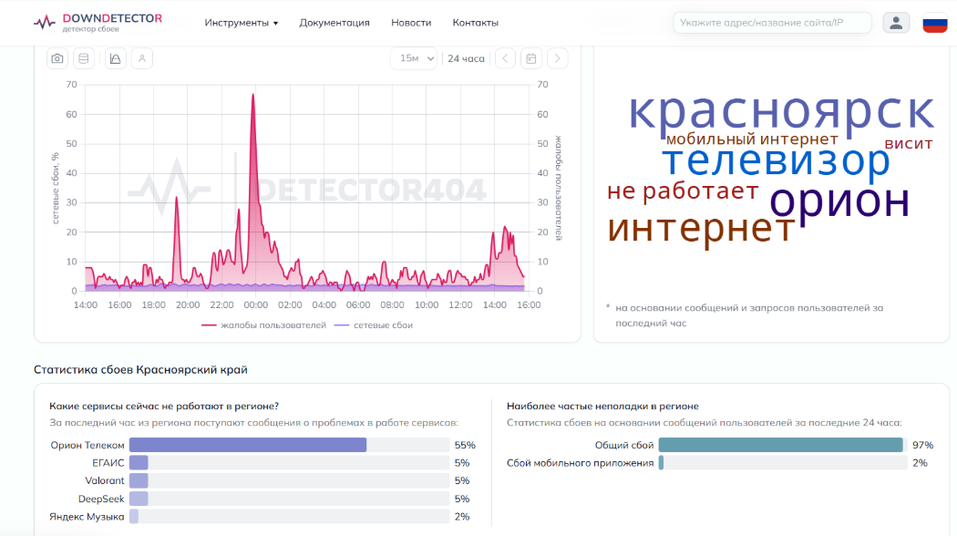Viewport: 957px width, 536px height.
Task: Click the Downdetector logo
Action: (98, 23)
